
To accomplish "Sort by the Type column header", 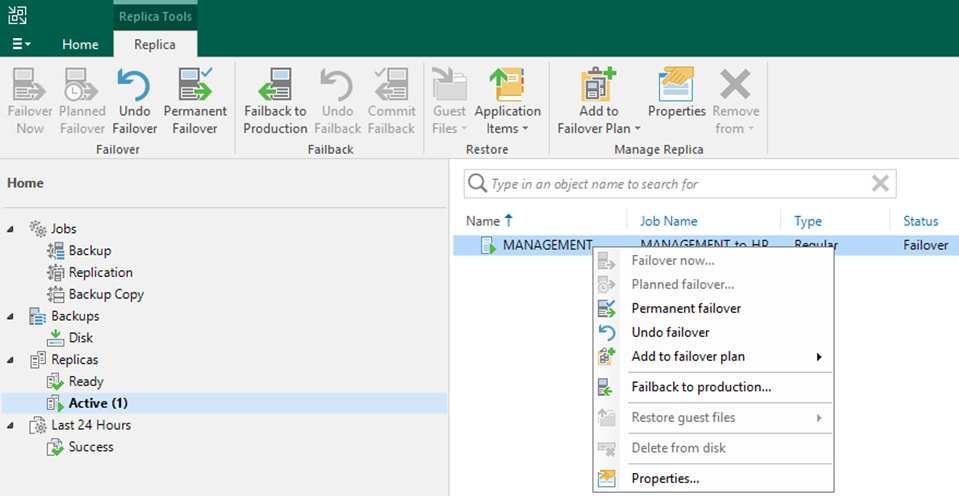I will coord(807,221).
